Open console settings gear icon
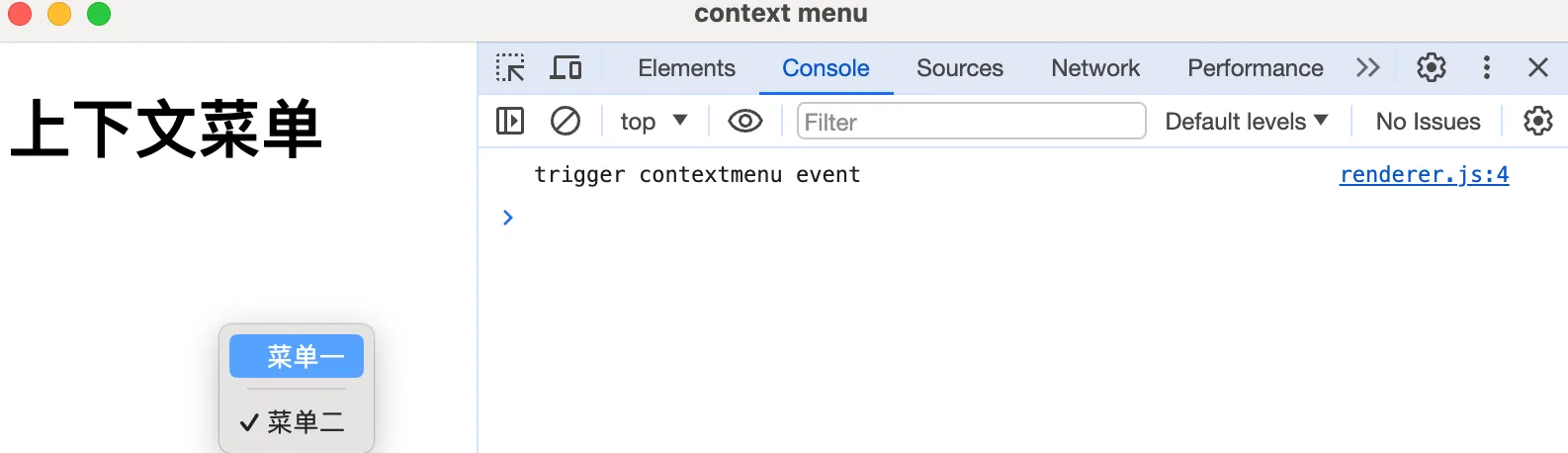 coord(1537,122)
